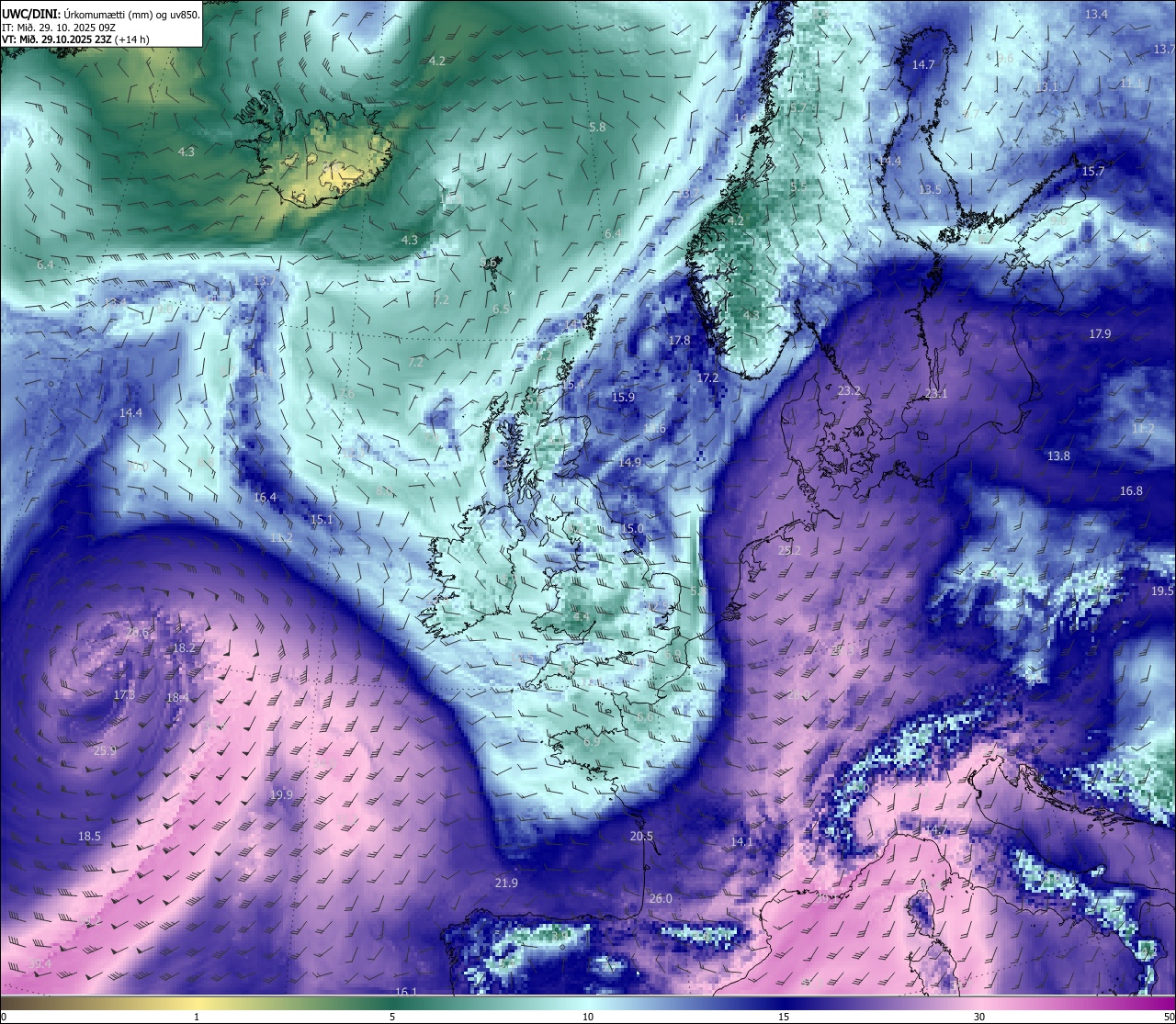Click the 17.3 value on the map

[124, 694]
